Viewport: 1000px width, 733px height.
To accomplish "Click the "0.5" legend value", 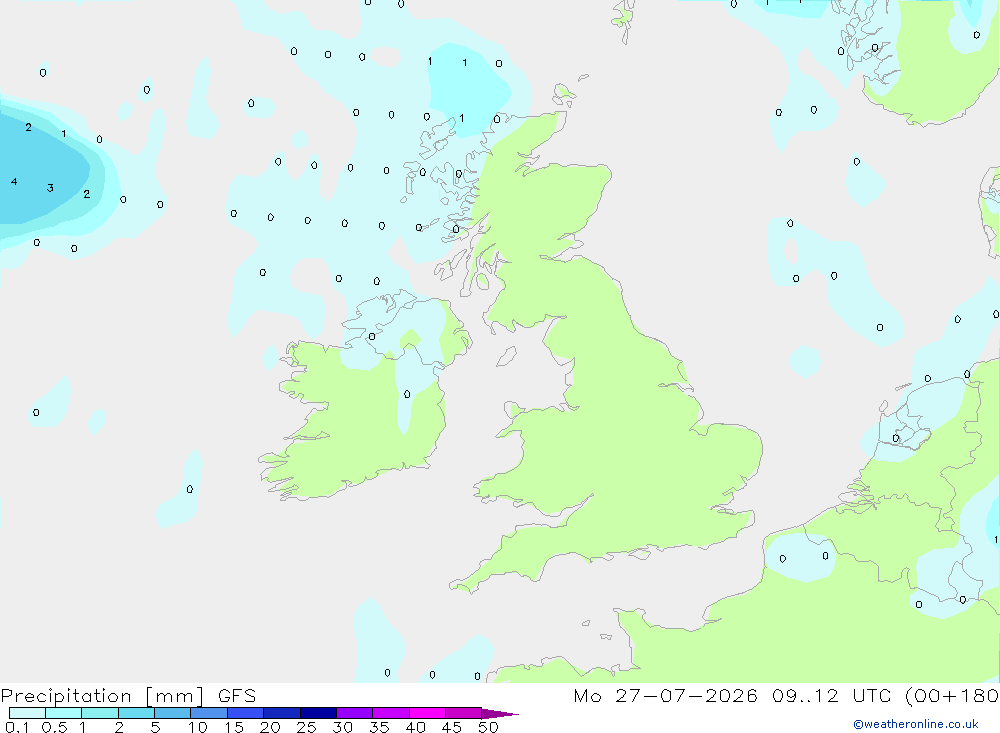I will [54, 727].
